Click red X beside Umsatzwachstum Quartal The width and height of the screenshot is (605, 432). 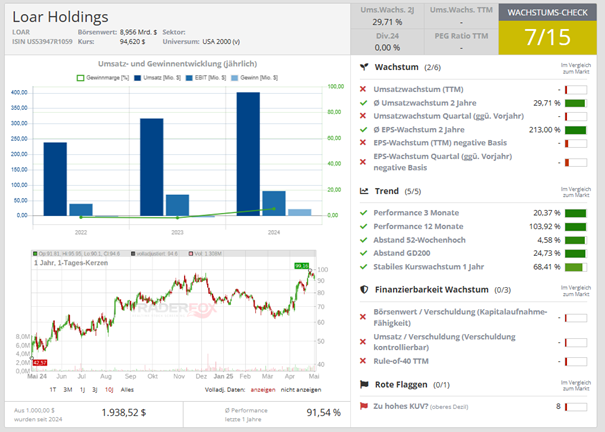click(x=363, y=116)
